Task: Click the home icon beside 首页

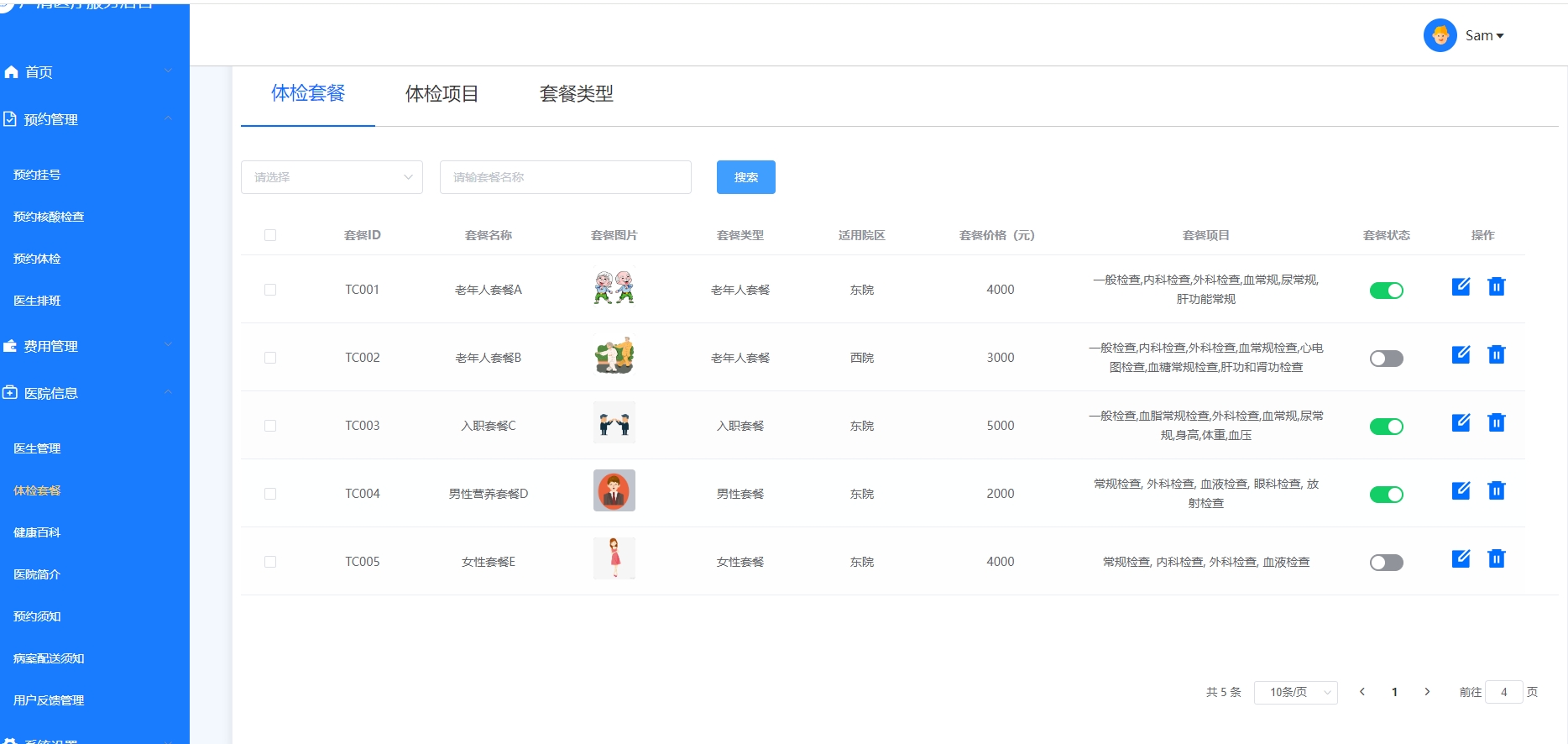Action: [x=11, y=72]
